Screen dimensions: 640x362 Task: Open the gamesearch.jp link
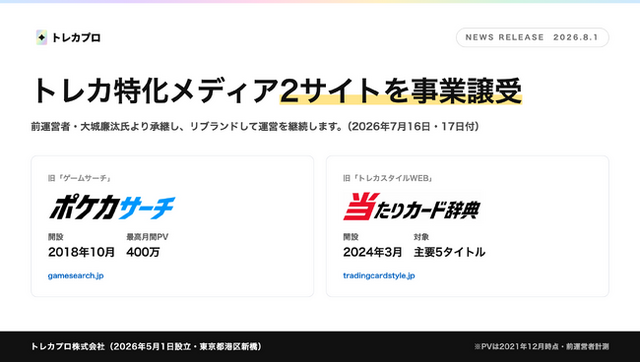tap(76, 275)
